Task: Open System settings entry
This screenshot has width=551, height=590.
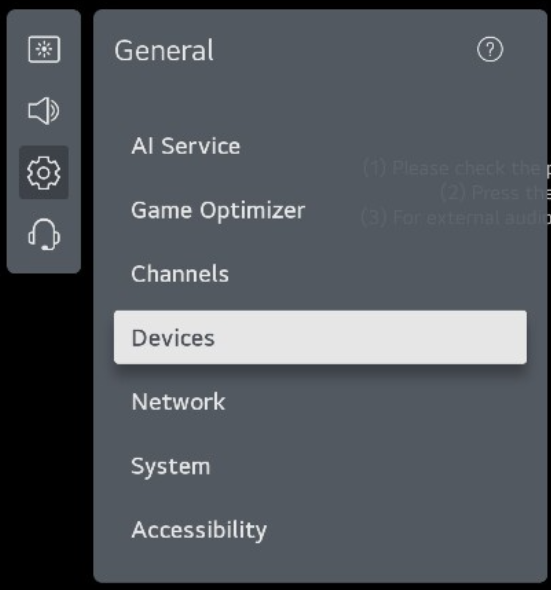Action: tap(170, 466)
